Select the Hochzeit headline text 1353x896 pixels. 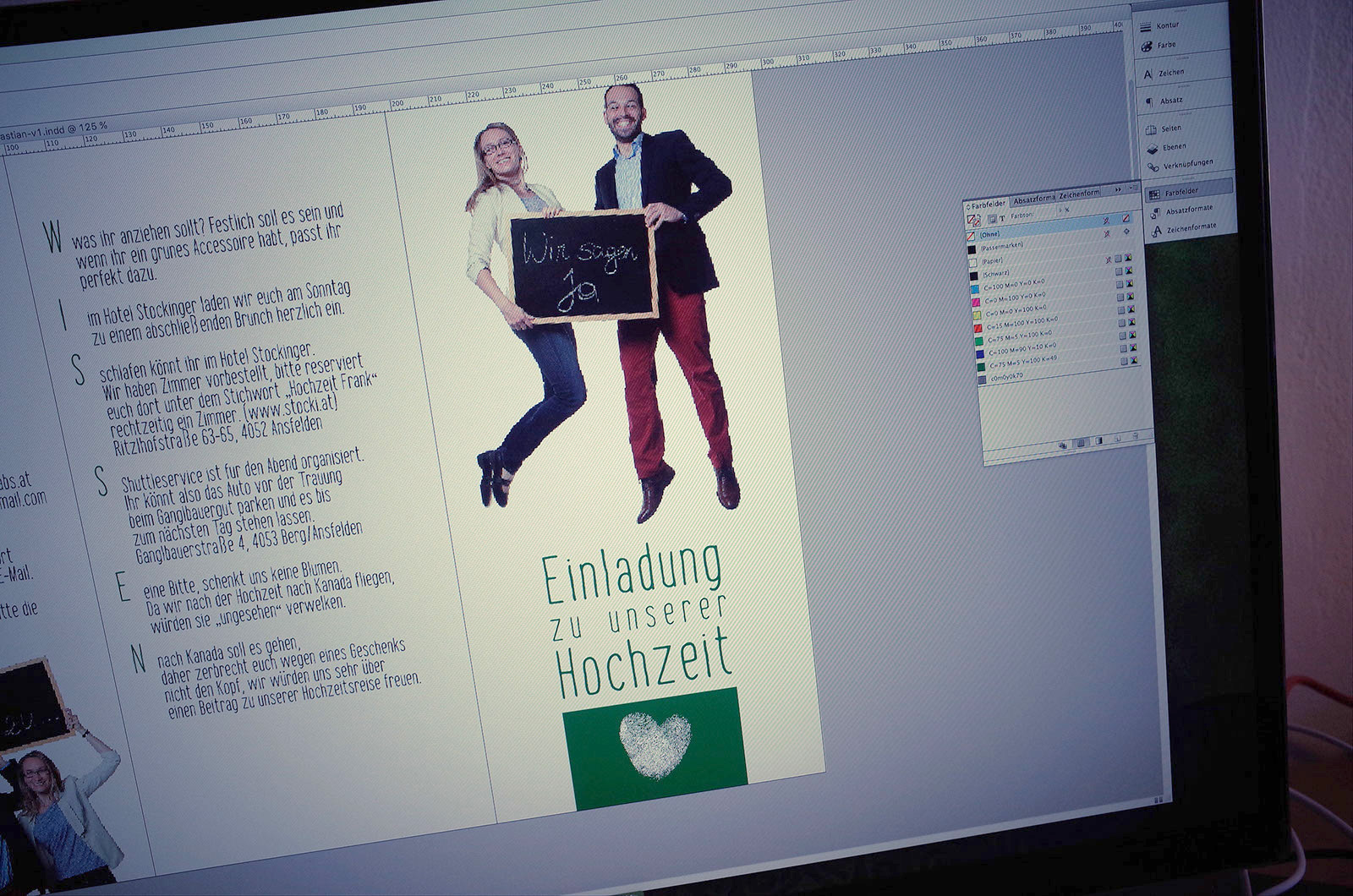tap(644, 665)
